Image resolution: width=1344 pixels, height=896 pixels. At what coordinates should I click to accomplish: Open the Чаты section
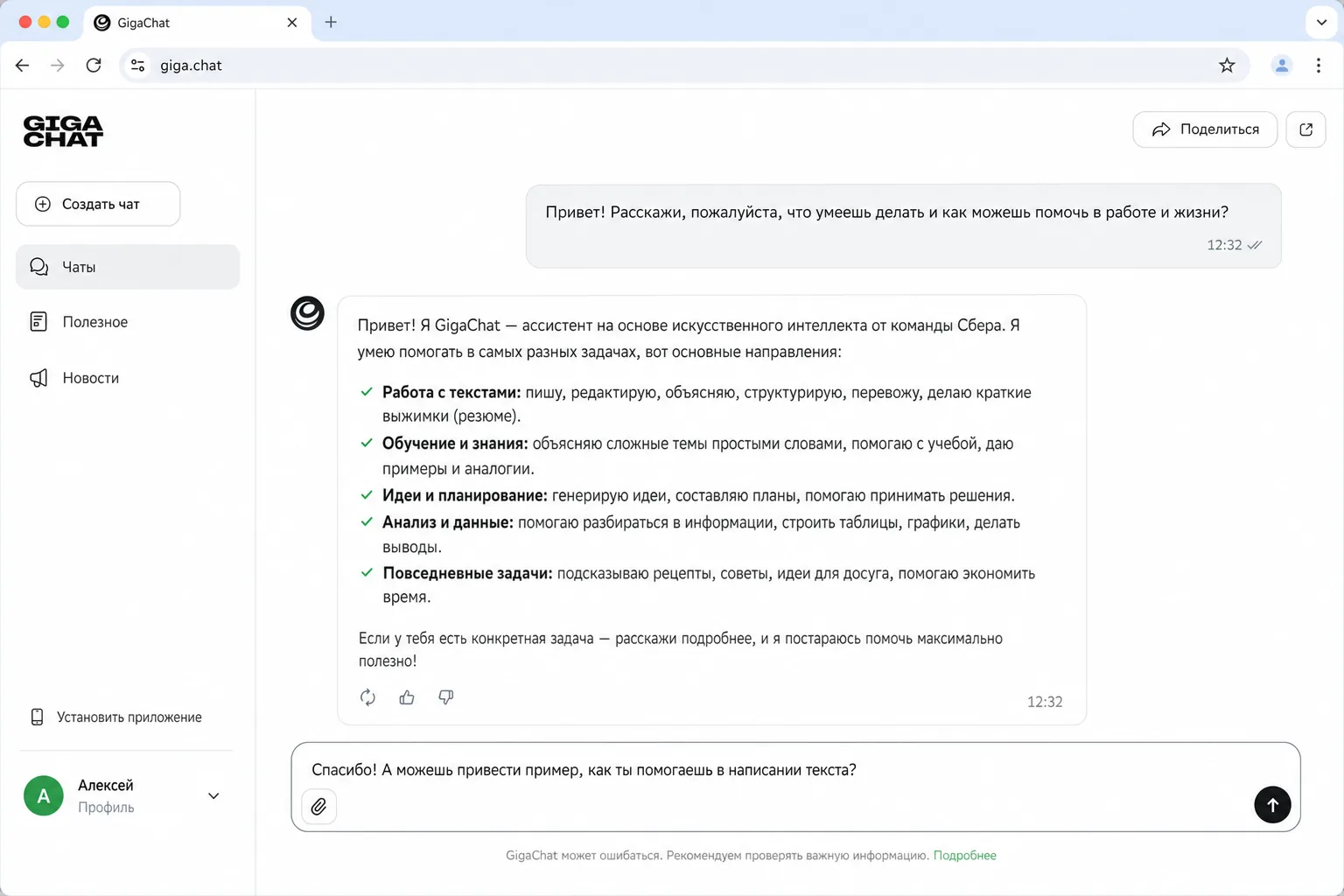point(128,267)
